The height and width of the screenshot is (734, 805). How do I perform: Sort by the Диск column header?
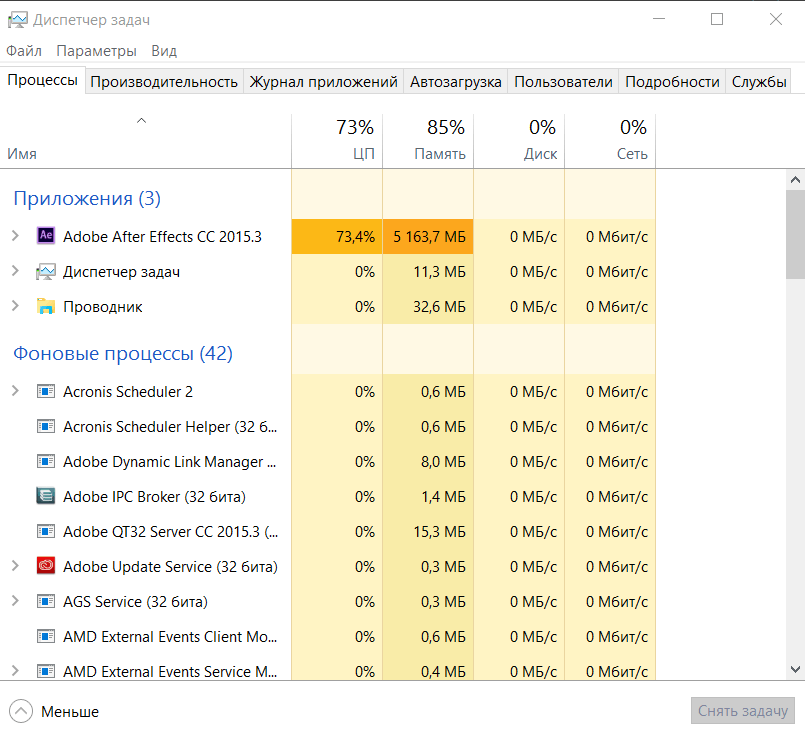tap(519, 141)
